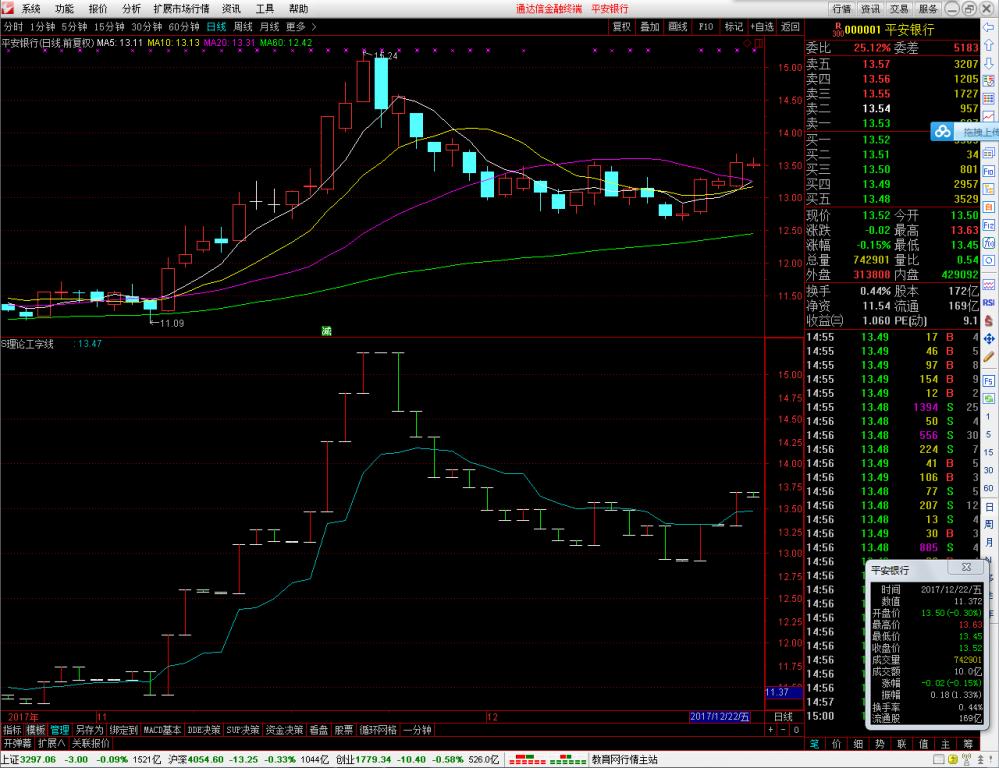Select the 筹 tab in trade panel
The width and height of the screenshot is (999, 768).
coord(968,744)
